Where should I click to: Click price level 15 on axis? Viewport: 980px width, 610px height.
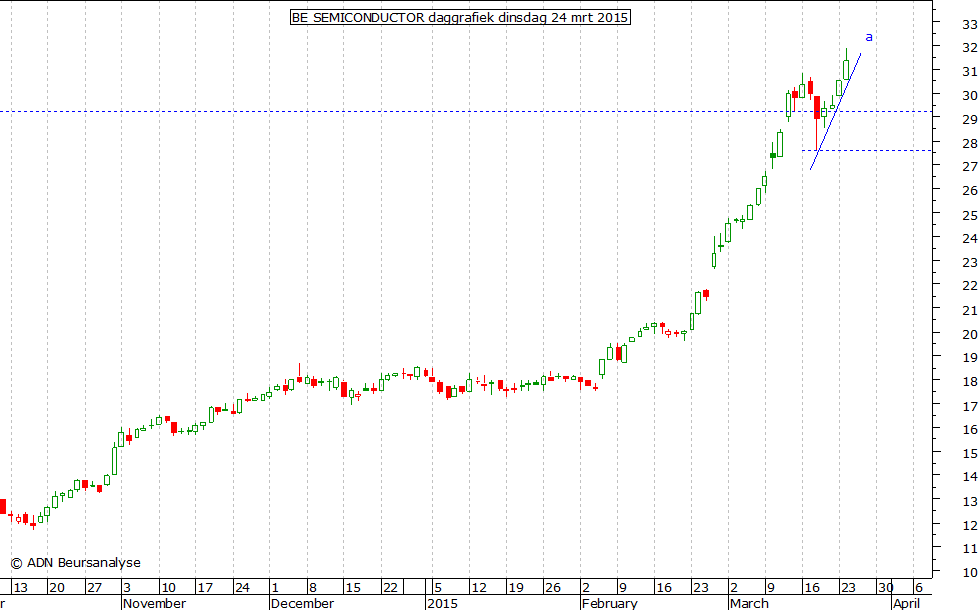coord(970,453)
